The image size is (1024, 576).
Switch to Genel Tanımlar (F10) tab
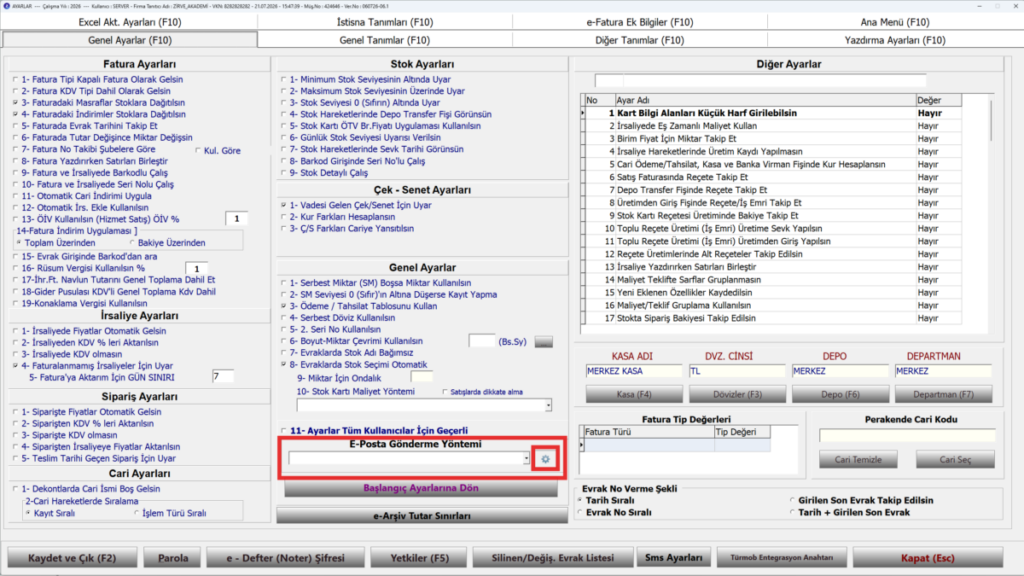[385, 40]
